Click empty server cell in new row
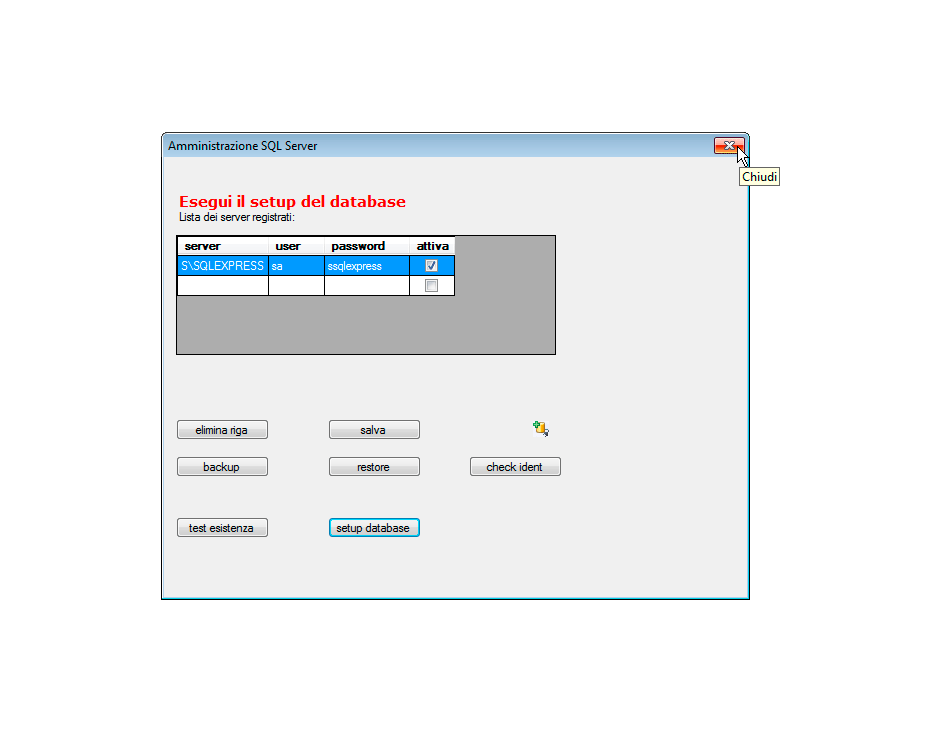The image size is (940, 732). pos(223,285)
